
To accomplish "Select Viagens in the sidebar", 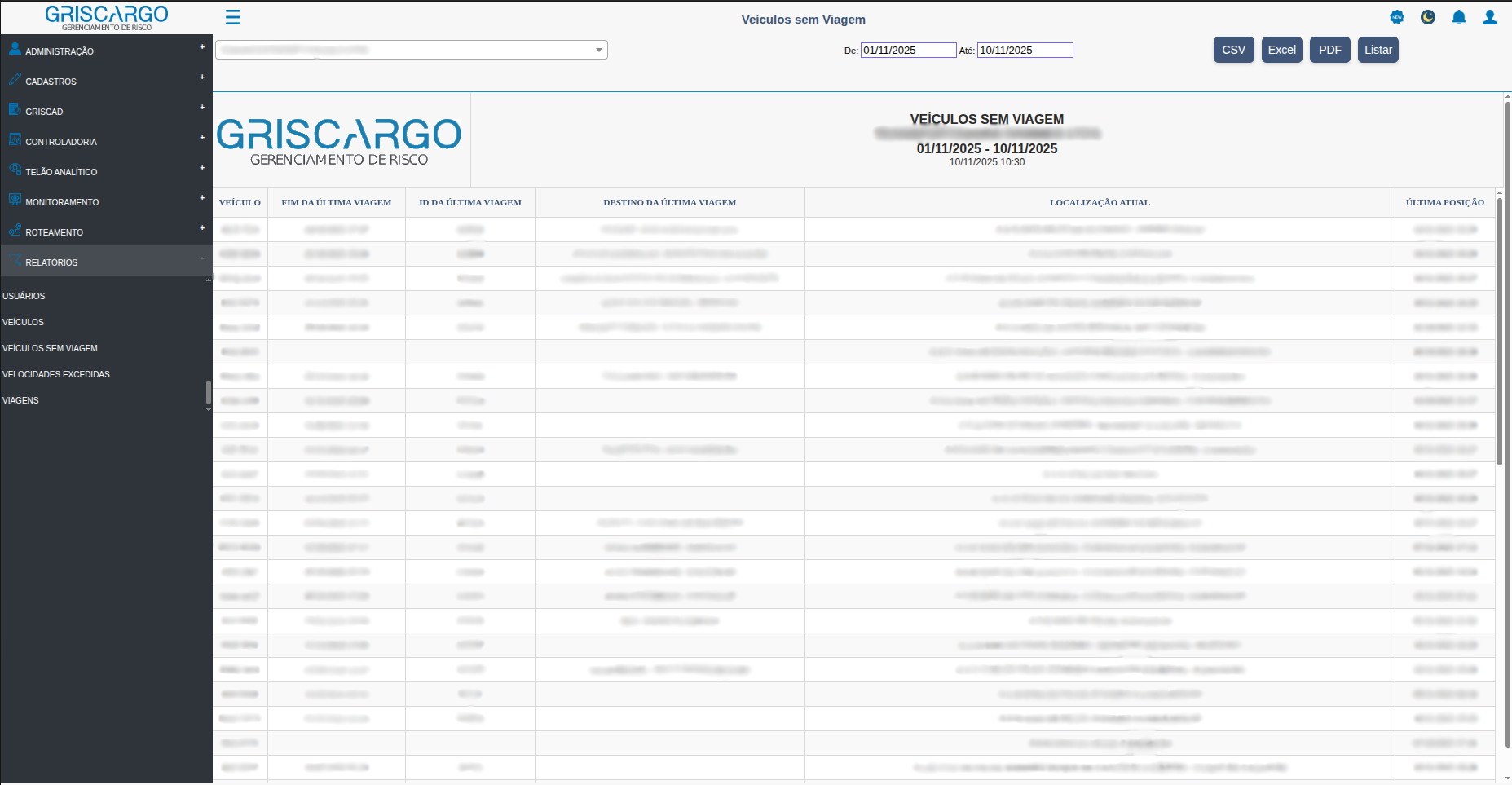I will coord(20,400).
